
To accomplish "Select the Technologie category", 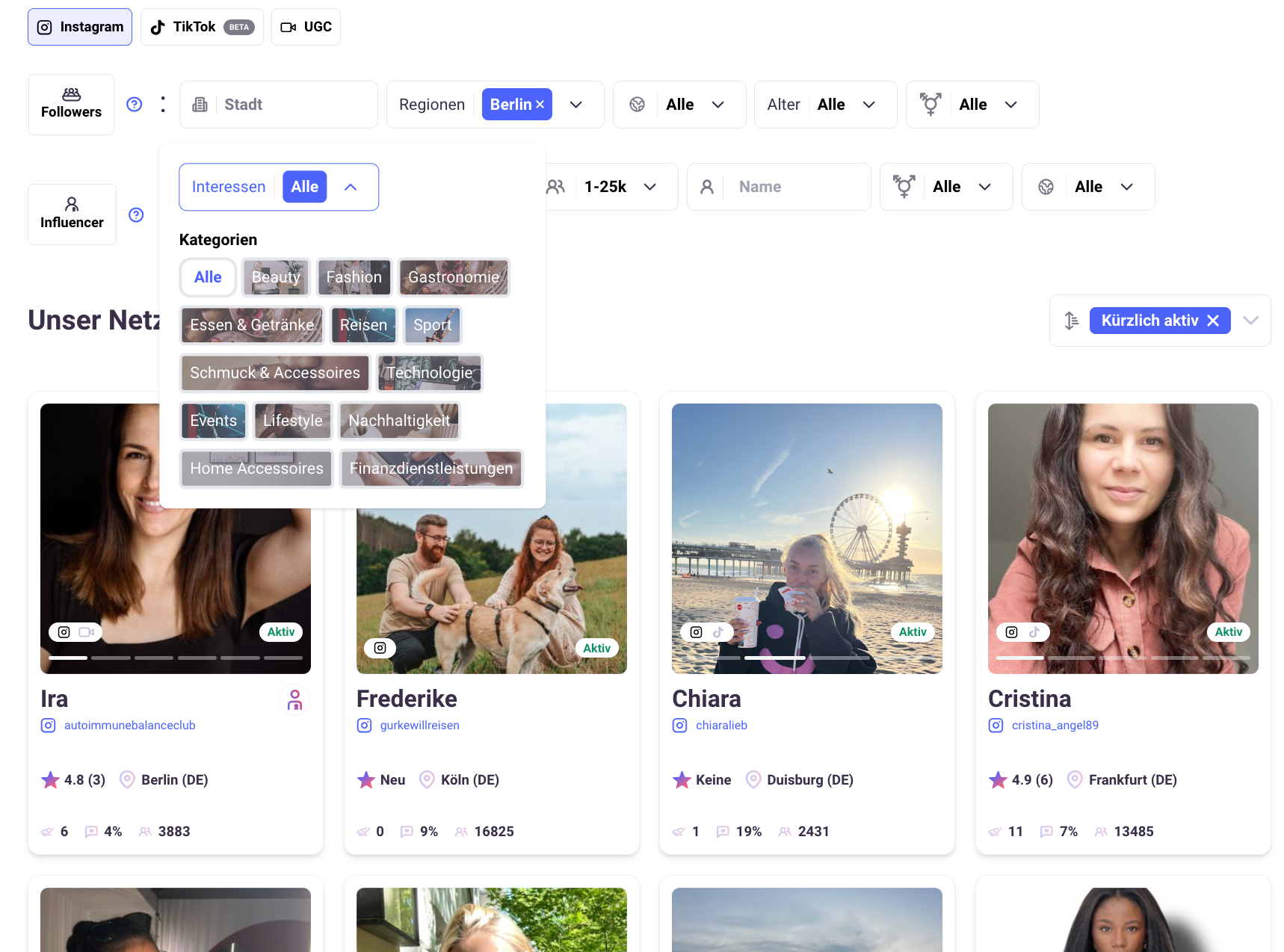I will 430,373.
